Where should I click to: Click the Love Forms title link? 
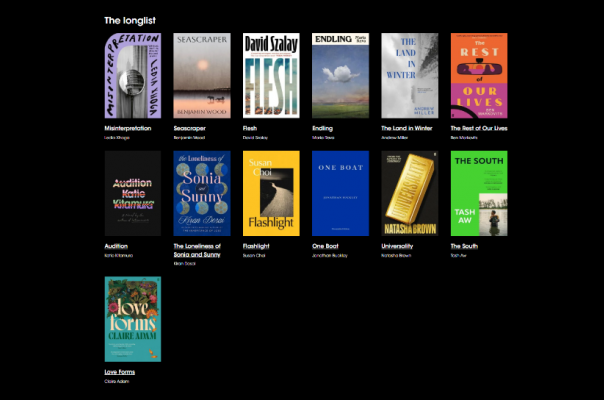tap(120, 372)
